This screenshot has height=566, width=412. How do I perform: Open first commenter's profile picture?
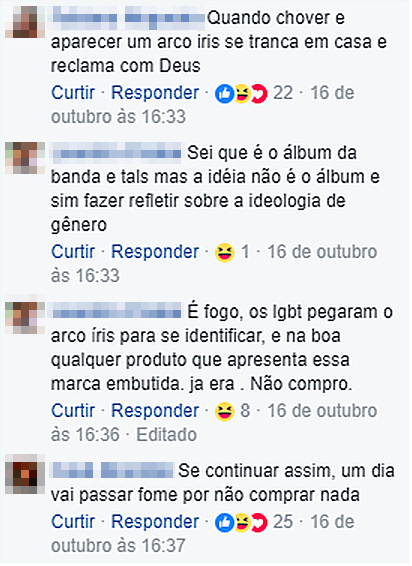point(25,22)
